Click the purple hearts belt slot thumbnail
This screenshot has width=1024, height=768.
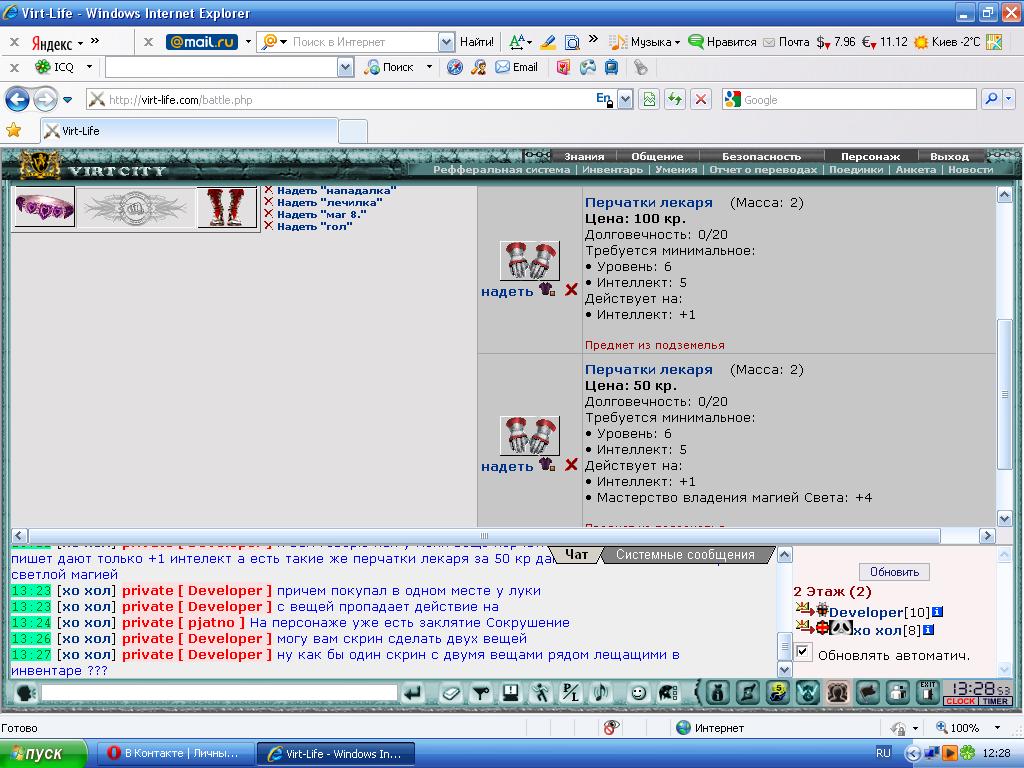44,207
